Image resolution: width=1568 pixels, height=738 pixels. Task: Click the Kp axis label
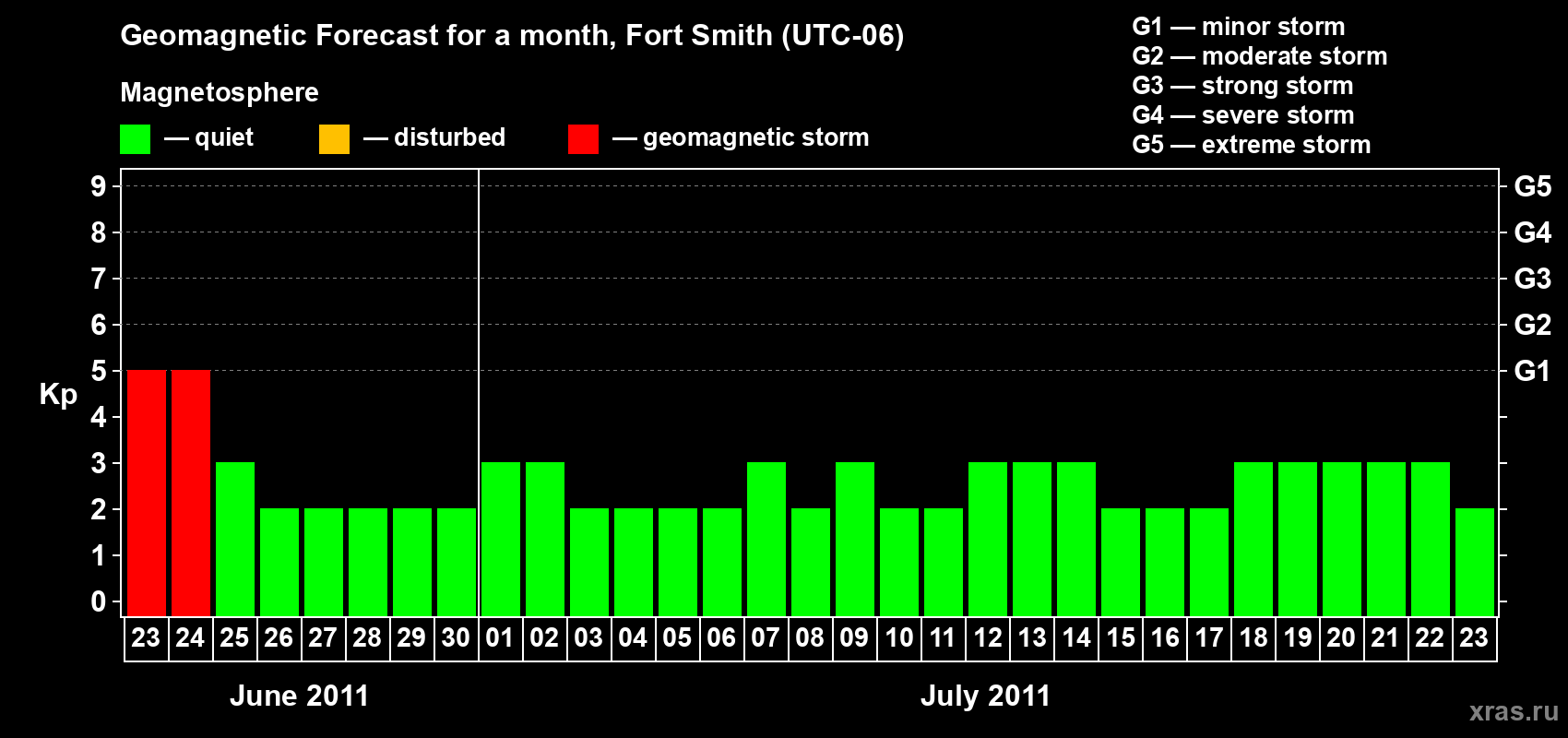pyautogui.click(x=58, y=395)
